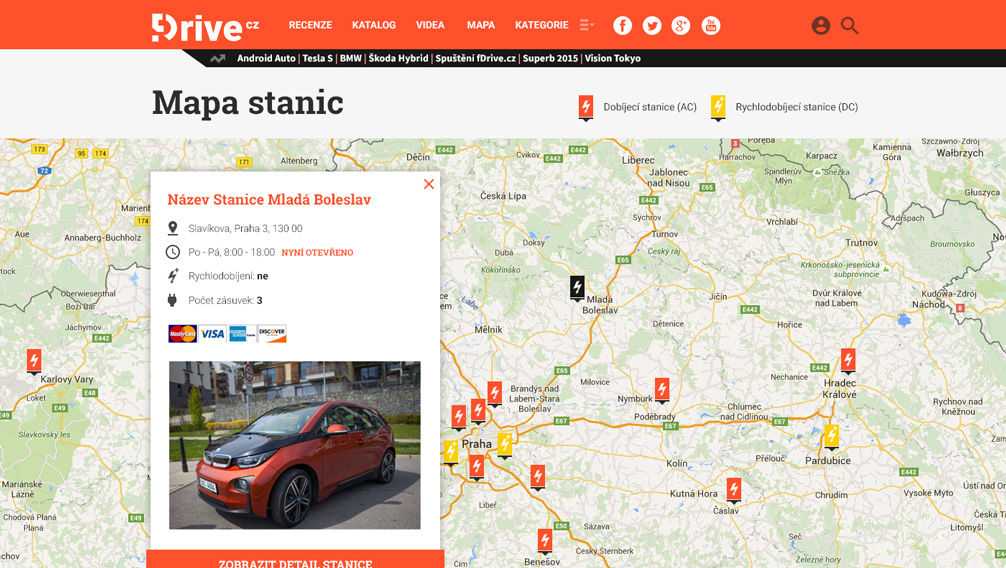Click the Zobrazit detail stanice button

click(295, 560)
